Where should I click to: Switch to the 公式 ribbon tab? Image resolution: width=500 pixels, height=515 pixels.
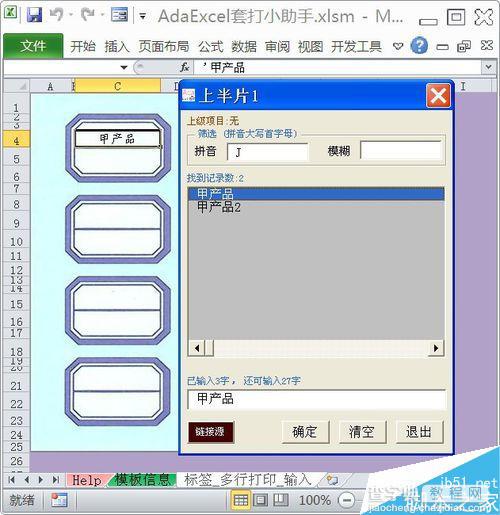click(211, 46)
